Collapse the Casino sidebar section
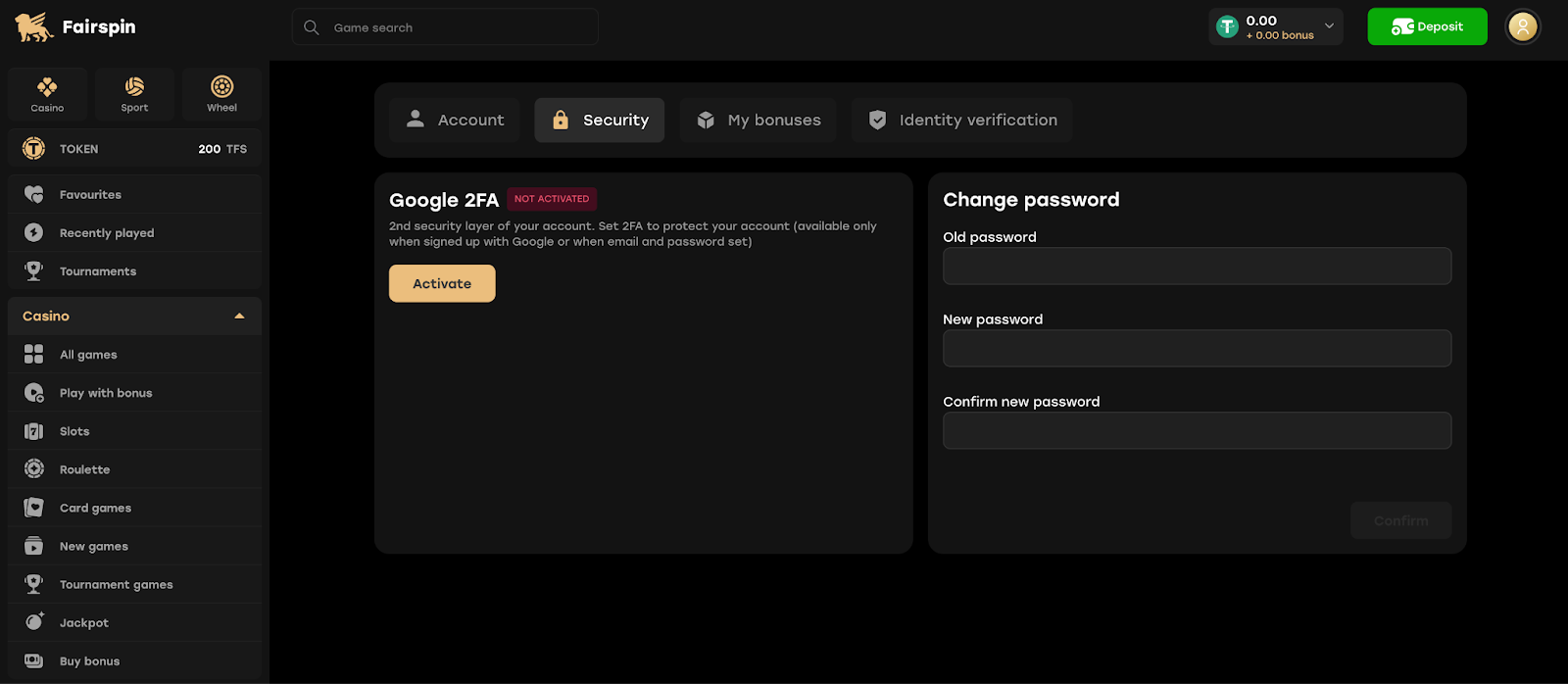 point(239,317)
